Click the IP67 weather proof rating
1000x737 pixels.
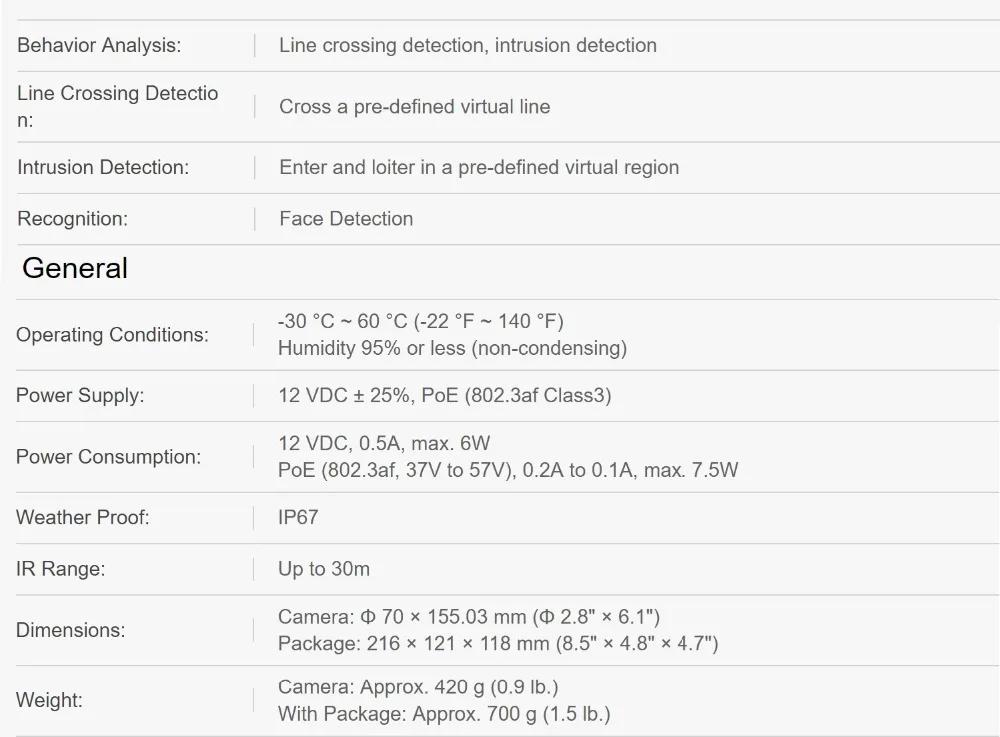coord(298,517)
